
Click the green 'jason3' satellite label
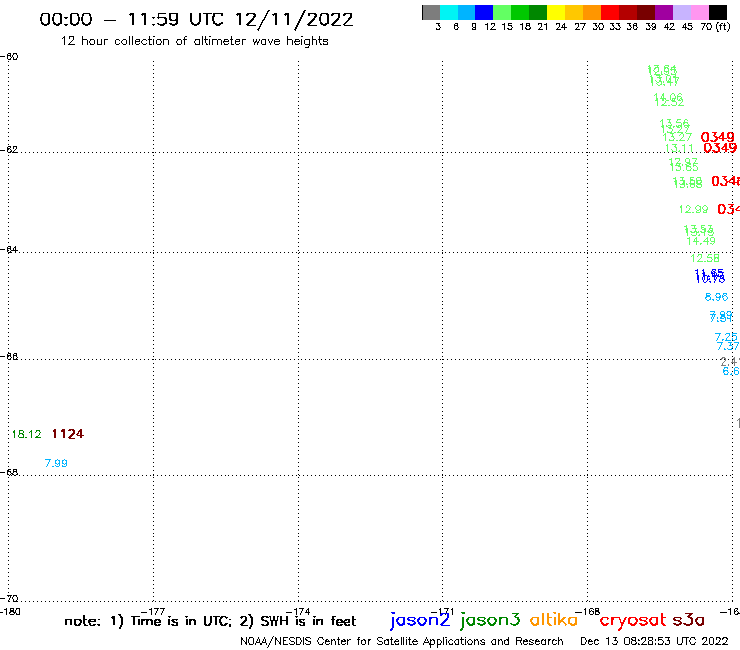pos(490,620)
